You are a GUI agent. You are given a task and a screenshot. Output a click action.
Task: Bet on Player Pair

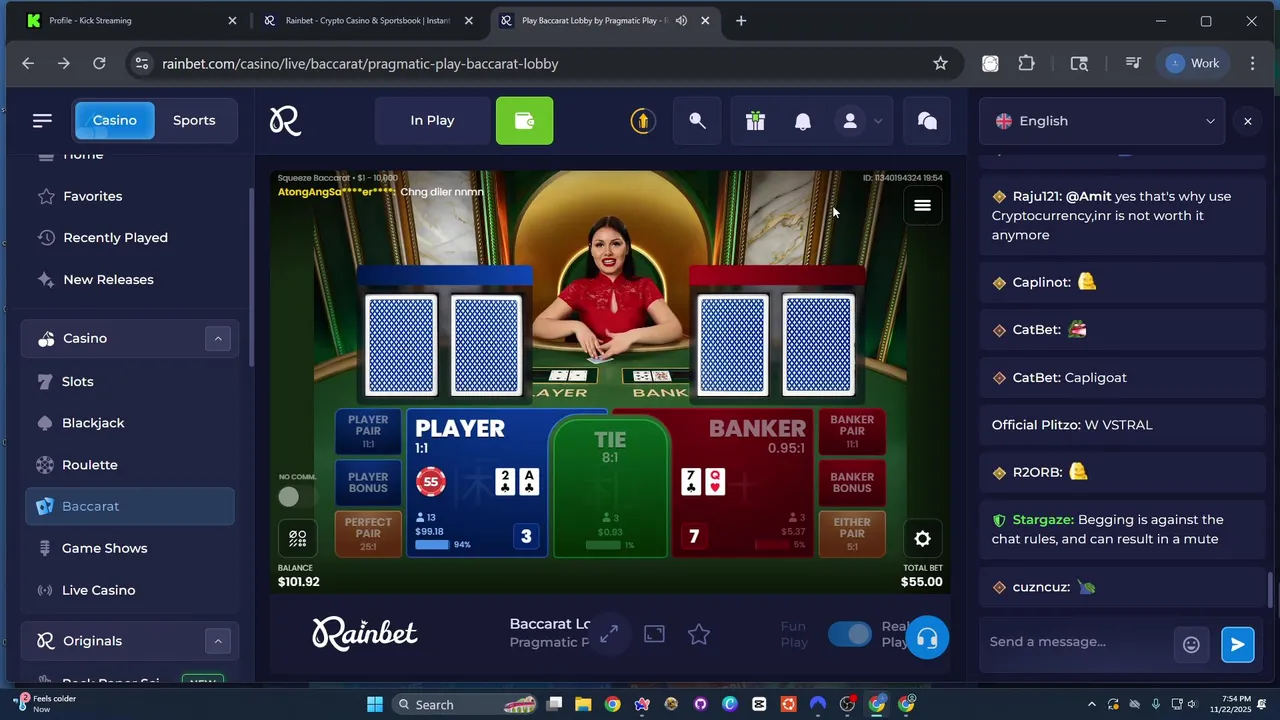pos(368,431)
